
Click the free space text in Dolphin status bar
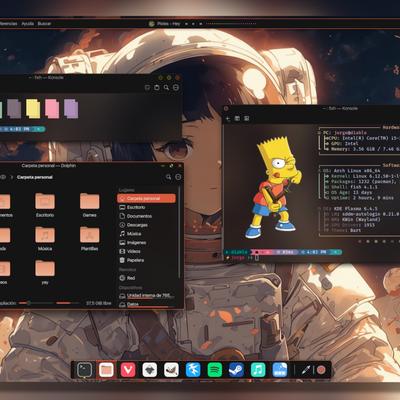98,303
